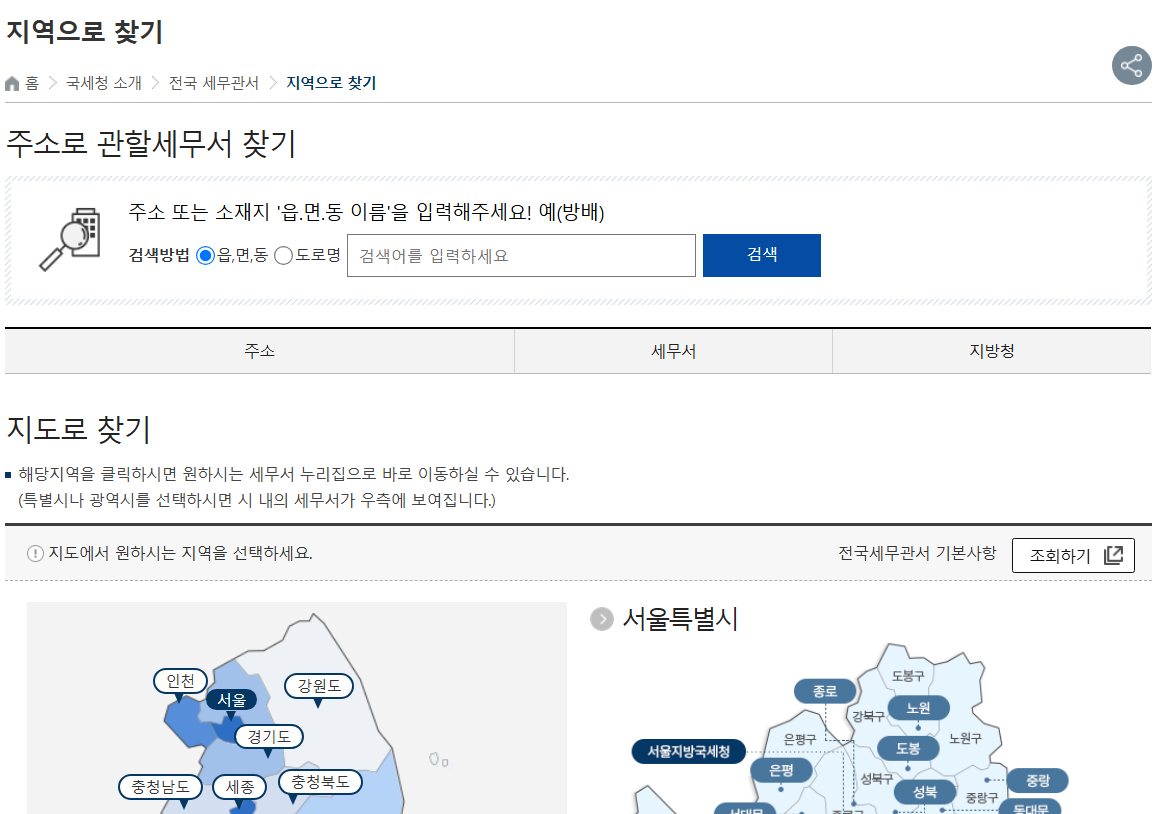Click the magnifier building search illustration
The height and width of the screenshot is (814, 1165).
click(x=70, y=239)
